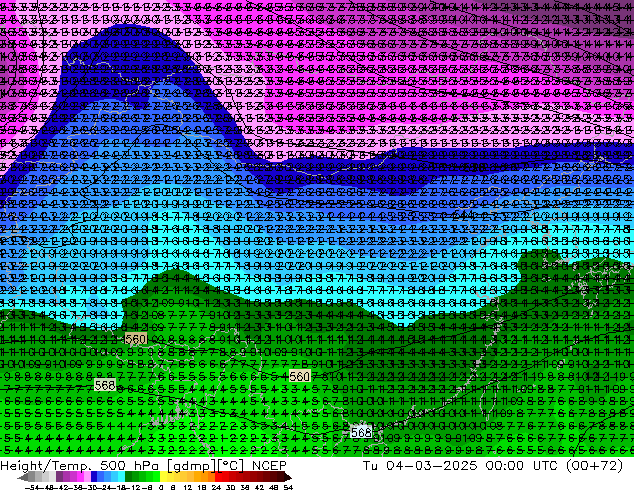Select the magenta legend swatch
Screen dimensions: 634x490
coord(80,477)
